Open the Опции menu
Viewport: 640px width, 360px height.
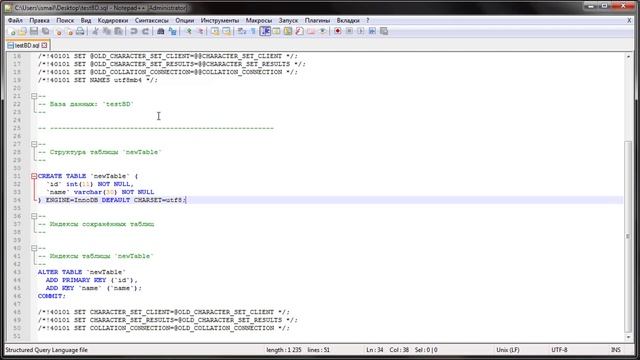coord(184,20)
